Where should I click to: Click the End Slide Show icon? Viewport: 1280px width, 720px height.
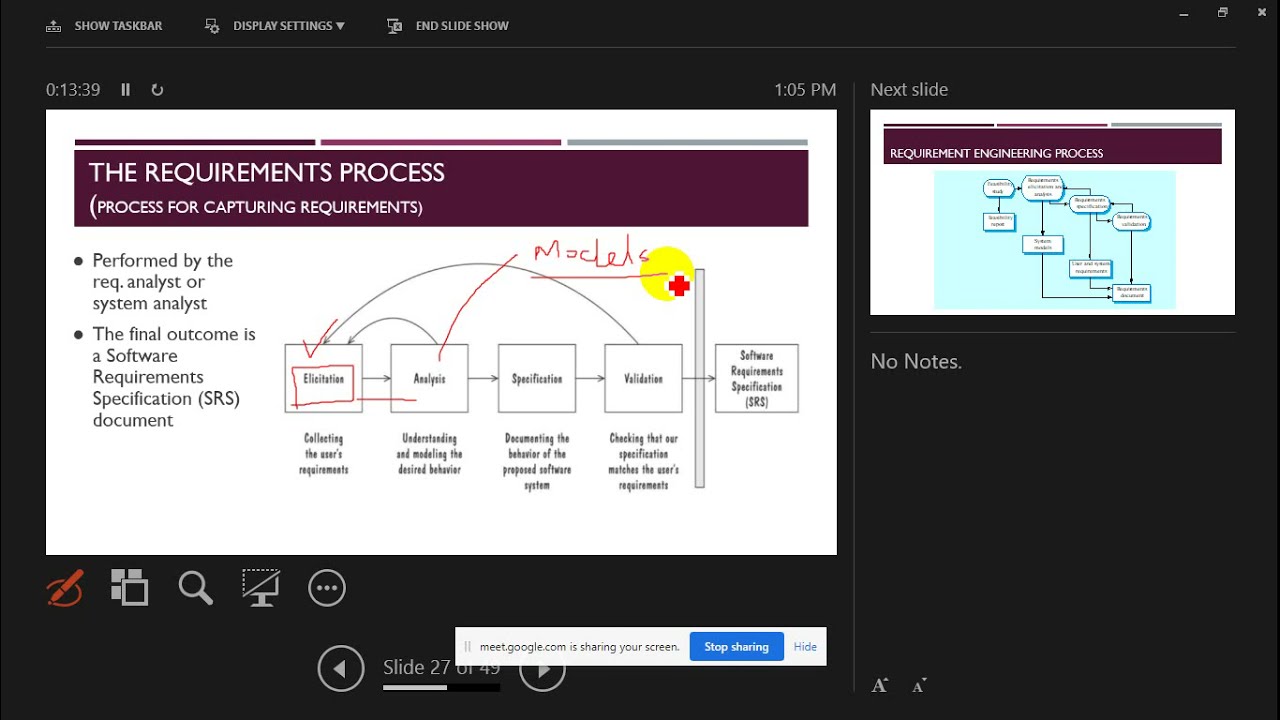pyautogui.click(x=395, y=26)
